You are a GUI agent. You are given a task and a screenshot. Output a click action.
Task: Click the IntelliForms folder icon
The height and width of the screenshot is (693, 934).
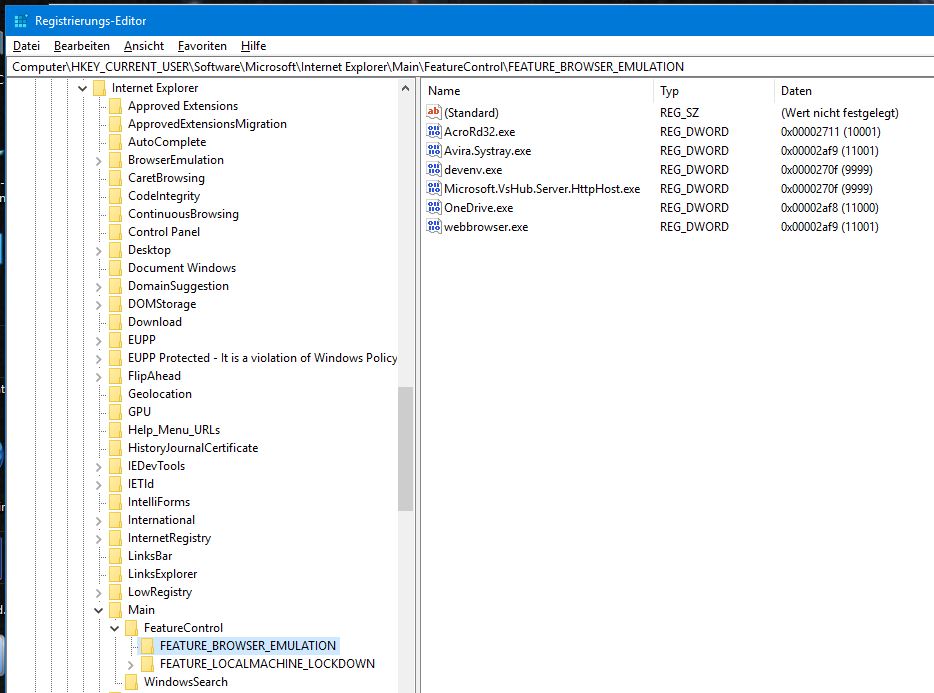click(x=116, y=502)
